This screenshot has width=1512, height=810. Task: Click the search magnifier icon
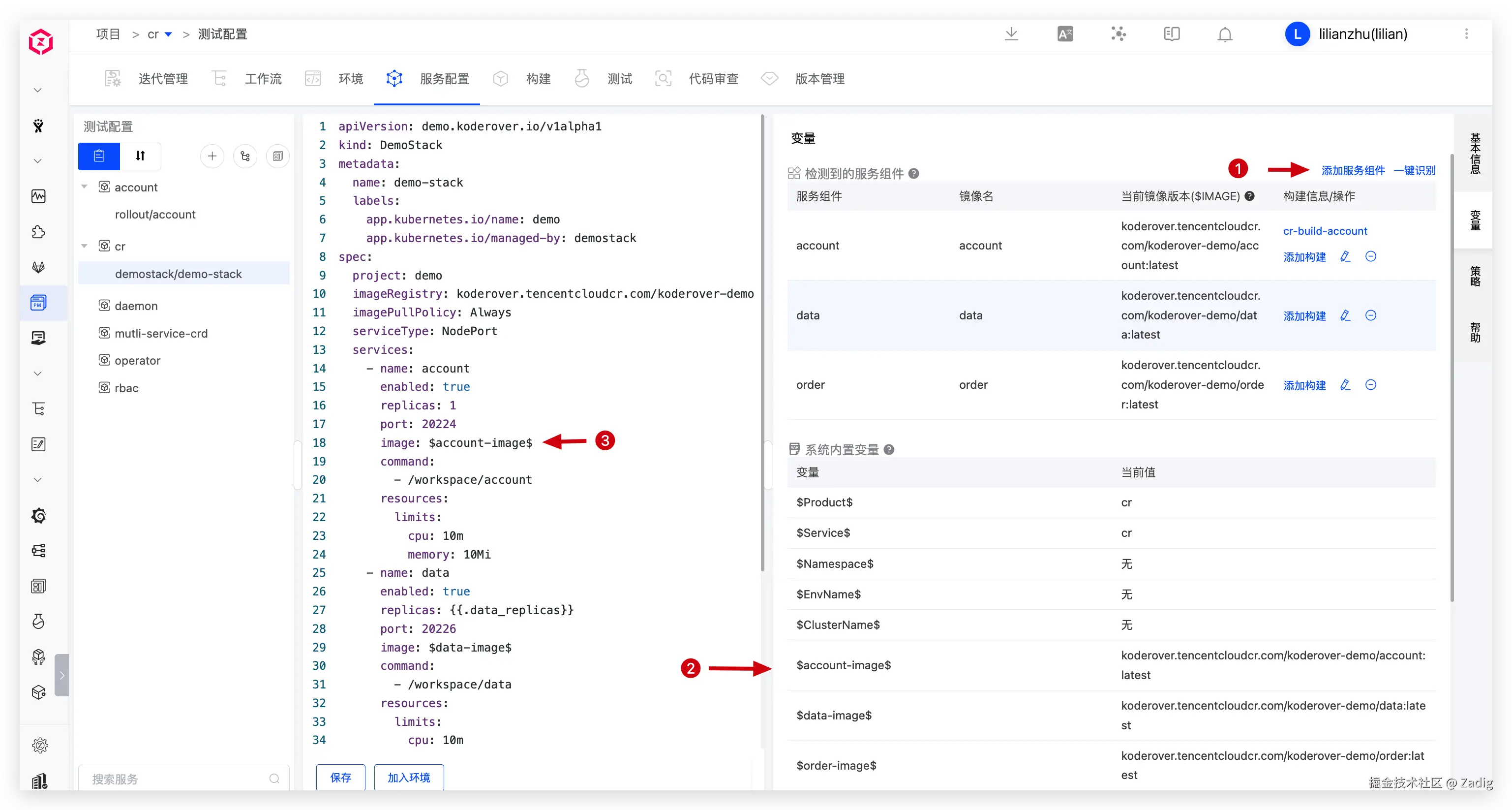click(274, 779)
